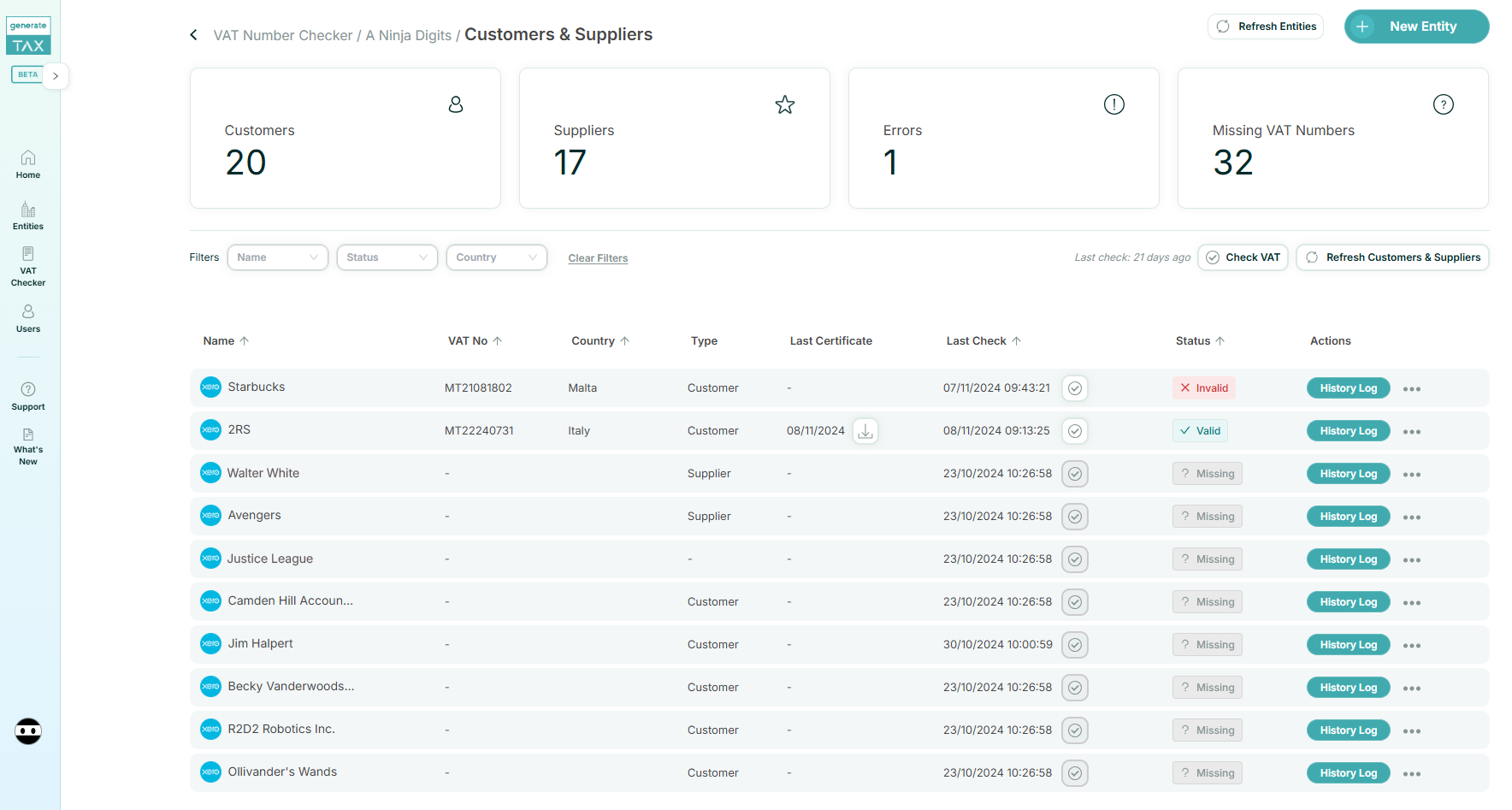
Task: Verify VAT for Walter White using the circle check
Action: coord(1074,473)
